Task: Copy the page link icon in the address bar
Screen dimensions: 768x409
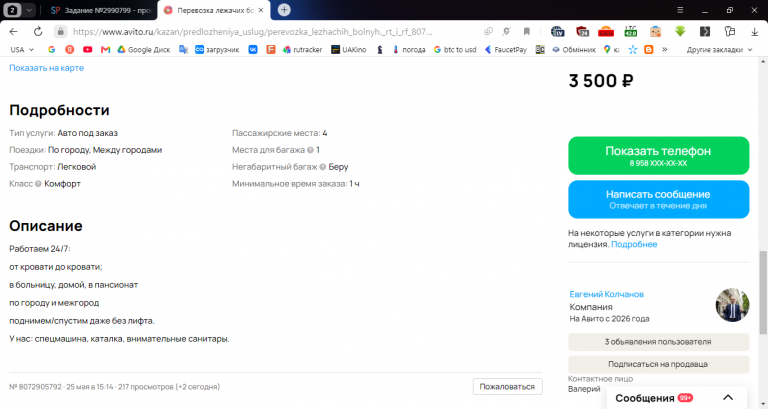Action: tap(488, 31)
